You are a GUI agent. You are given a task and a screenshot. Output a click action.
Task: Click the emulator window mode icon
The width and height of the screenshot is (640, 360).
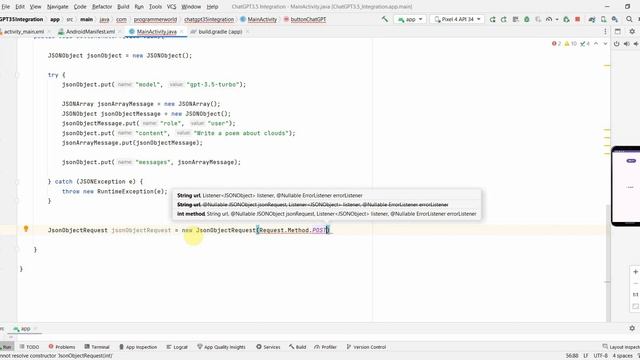point(618,31)
